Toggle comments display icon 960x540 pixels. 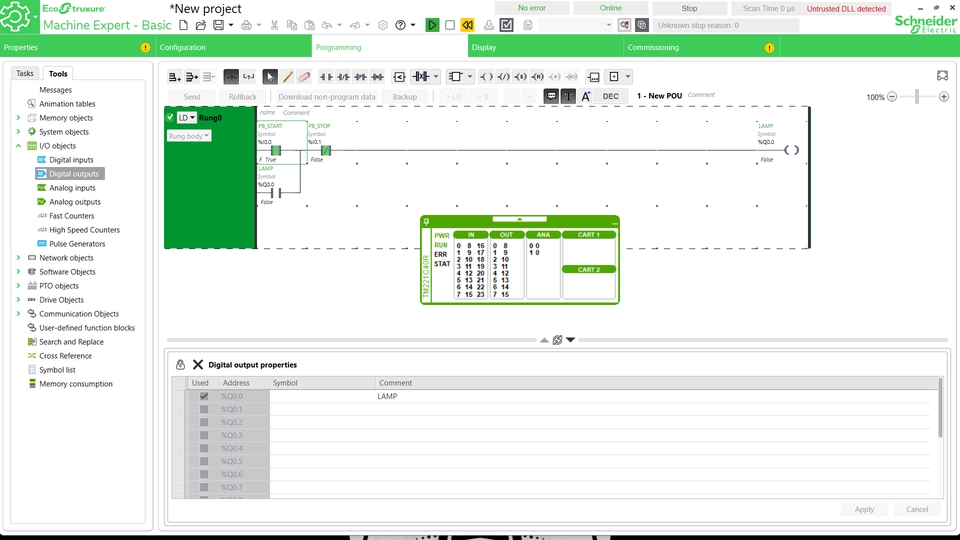point(551,96)
